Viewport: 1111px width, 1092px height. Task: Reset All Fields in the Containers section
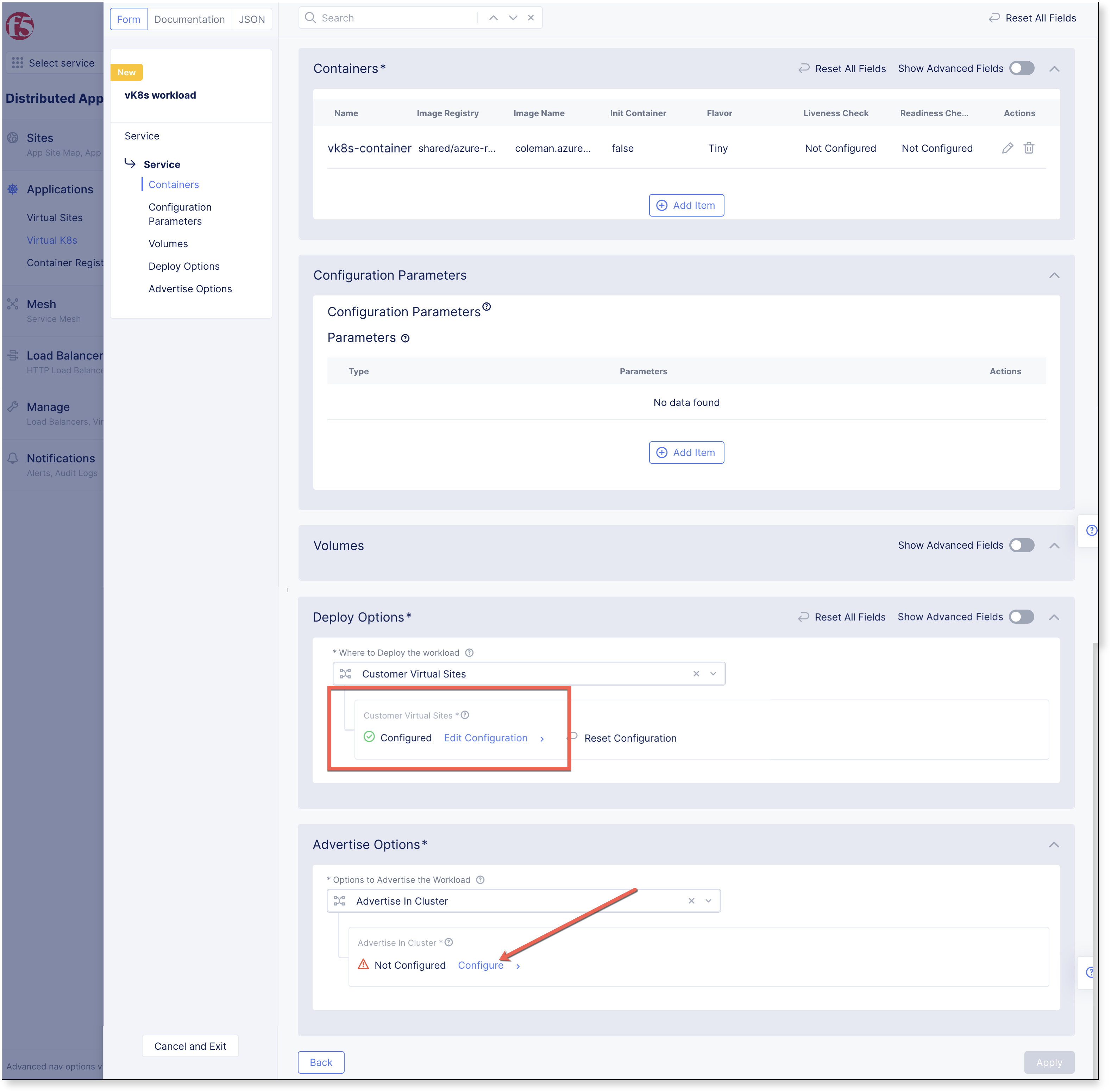tap(842, 68)
